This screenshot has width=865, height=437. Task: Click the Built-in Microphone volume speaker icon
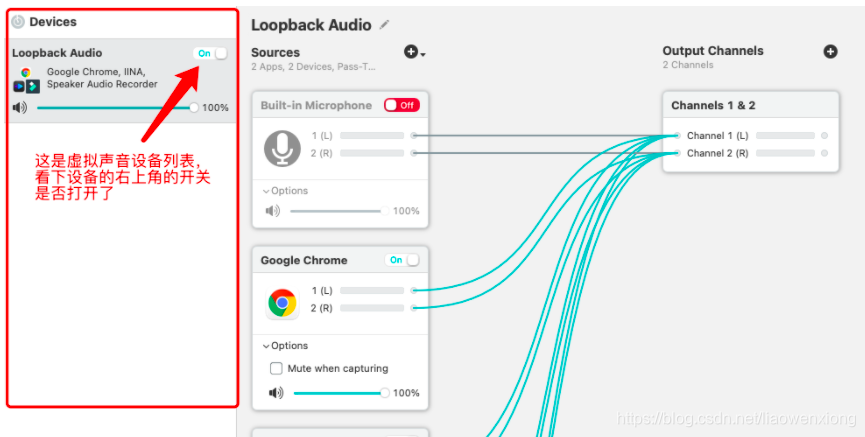(x=273, y=211)
